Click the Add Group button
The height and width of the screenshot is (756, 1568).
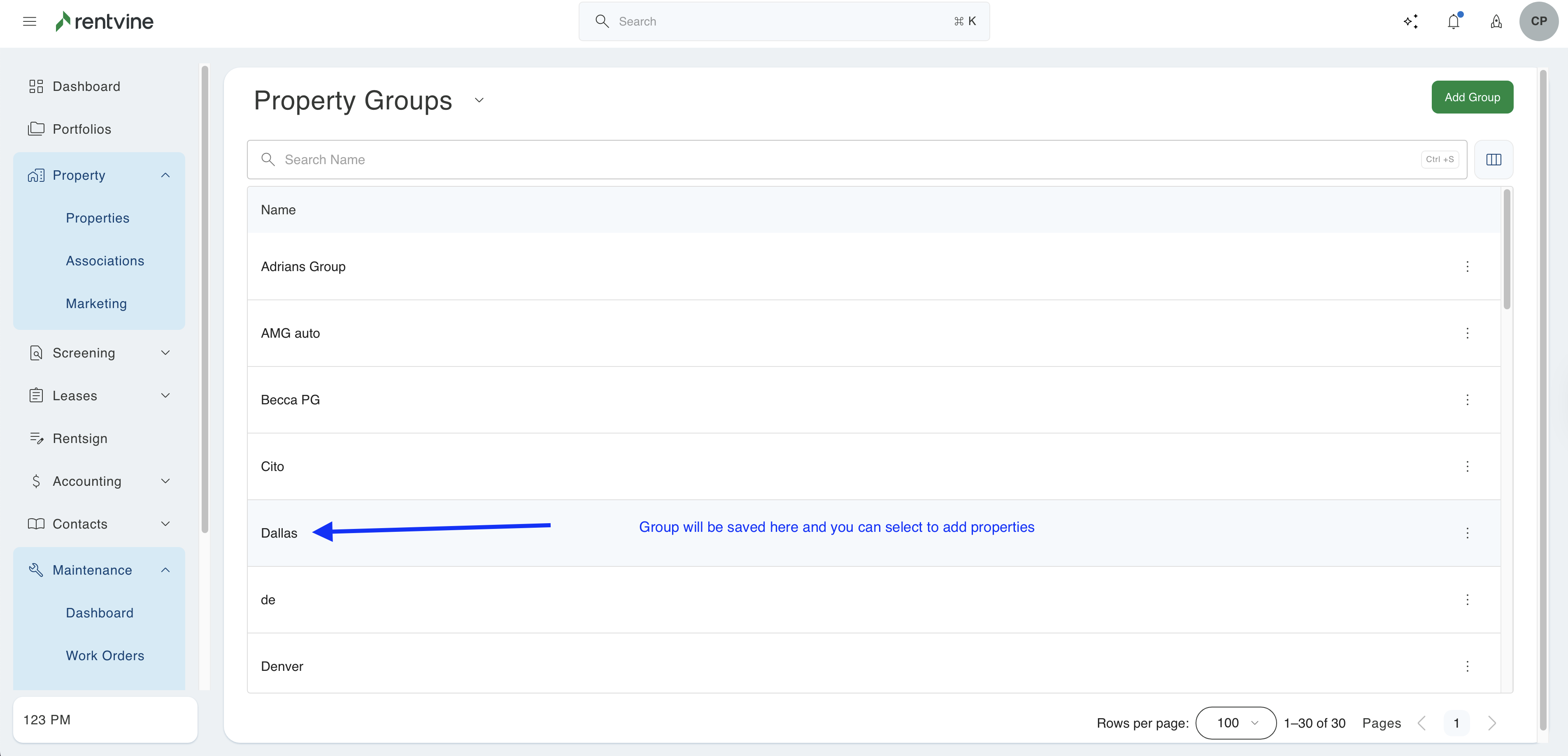1472,97
